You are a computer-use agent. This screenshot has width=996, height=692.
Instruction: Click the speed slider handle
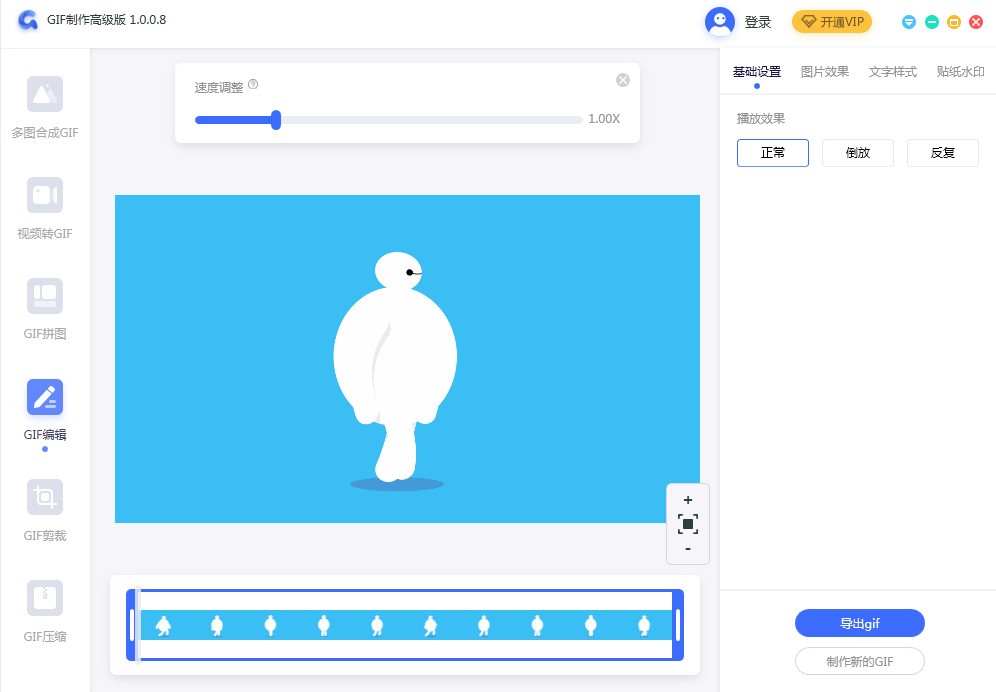pyautogui.click(x=276, y=120)
